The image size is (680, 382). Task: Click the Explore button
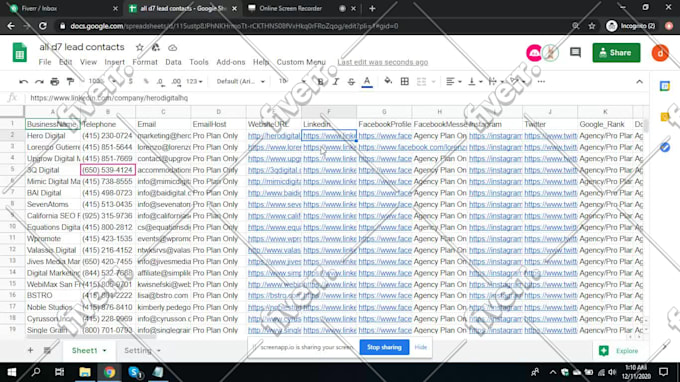(x=618, y=350)
